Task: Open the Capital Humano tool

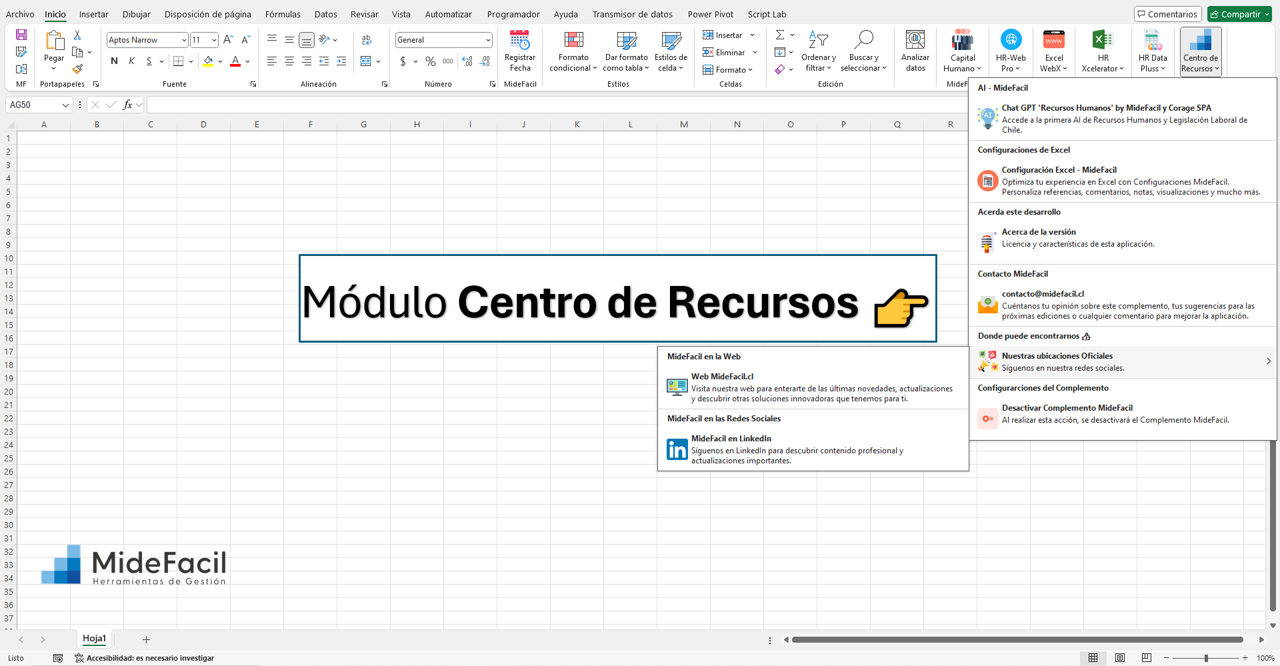Action: coord(961,50)
